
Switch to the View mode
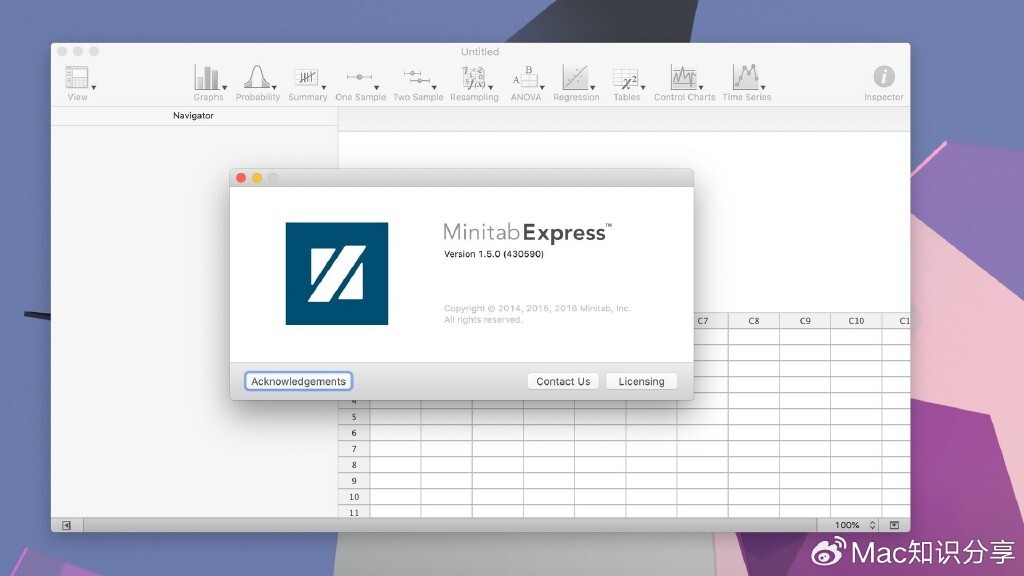coord(78,78)
